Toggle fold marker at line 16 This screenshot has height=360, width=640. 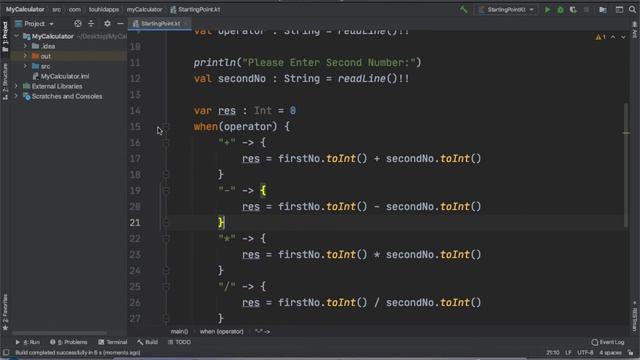pyautogui.click(x=166, y=143)
